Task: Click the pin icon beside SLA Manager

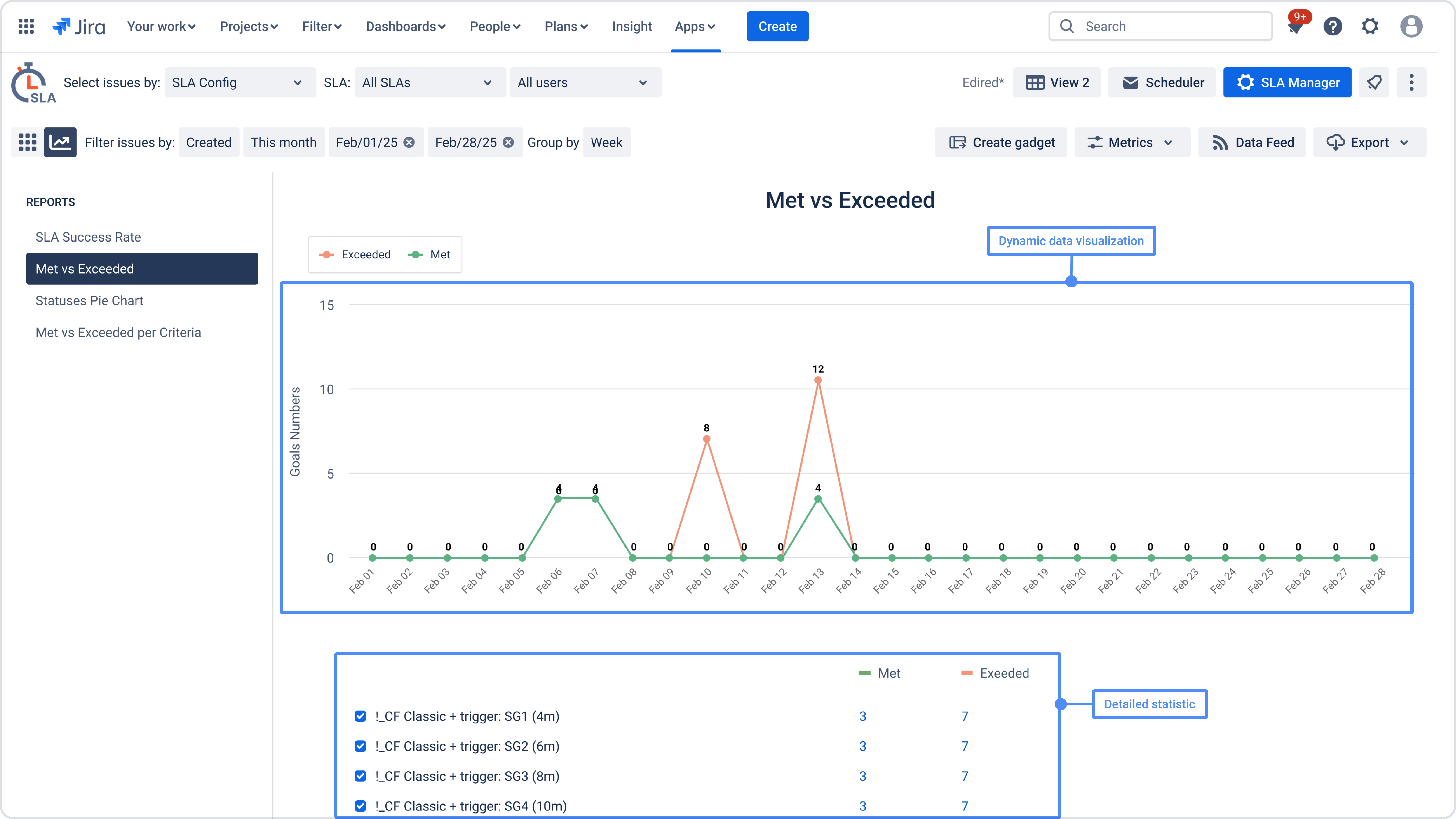Action: (1374, 82)
